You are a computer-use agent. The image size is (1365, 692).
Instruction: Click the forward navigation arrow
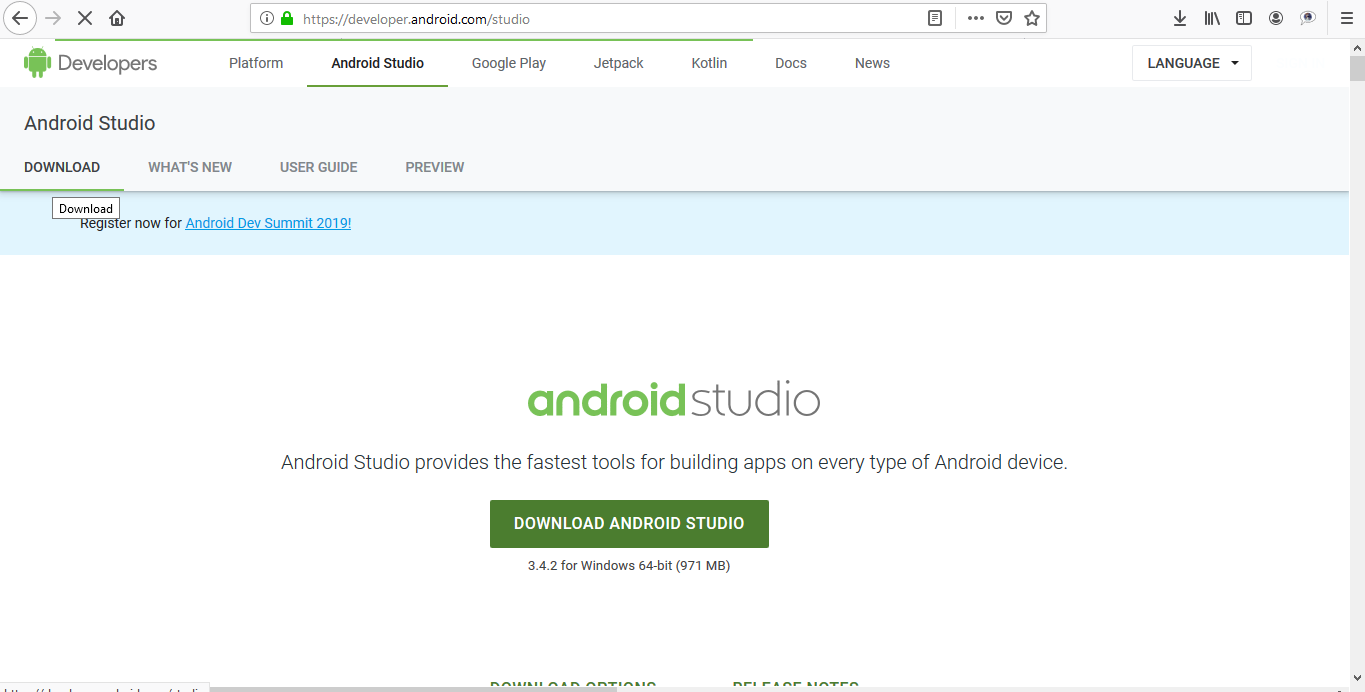click(x=54, y=18)
